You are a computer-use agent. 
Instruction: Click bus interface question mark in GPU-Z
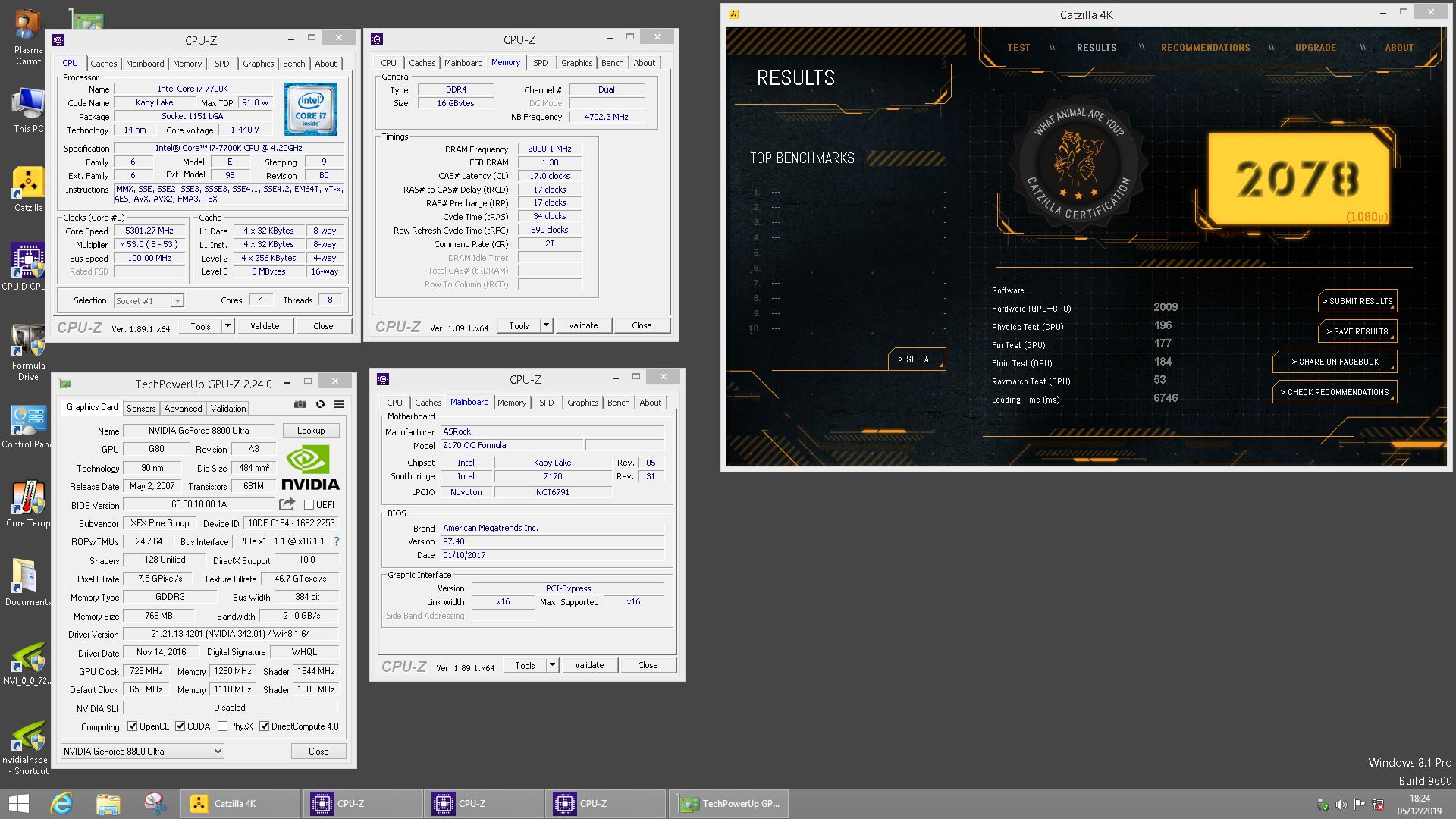click(337, 541)
